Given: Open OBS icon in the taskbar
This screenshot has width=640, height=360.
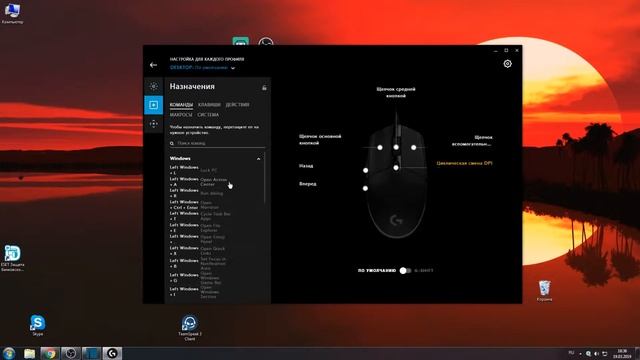Looking at the screenshot, I should pyautogui.click(x=71, y=353).
